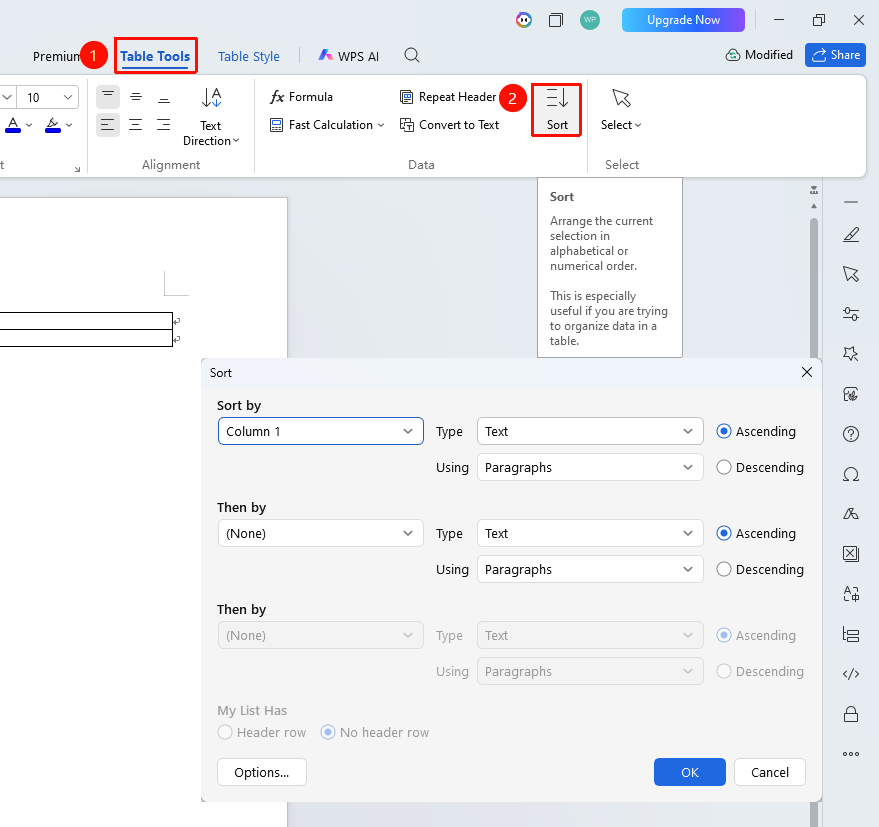Open the Sort by Column 1 dropdown

tap(321, 431)
